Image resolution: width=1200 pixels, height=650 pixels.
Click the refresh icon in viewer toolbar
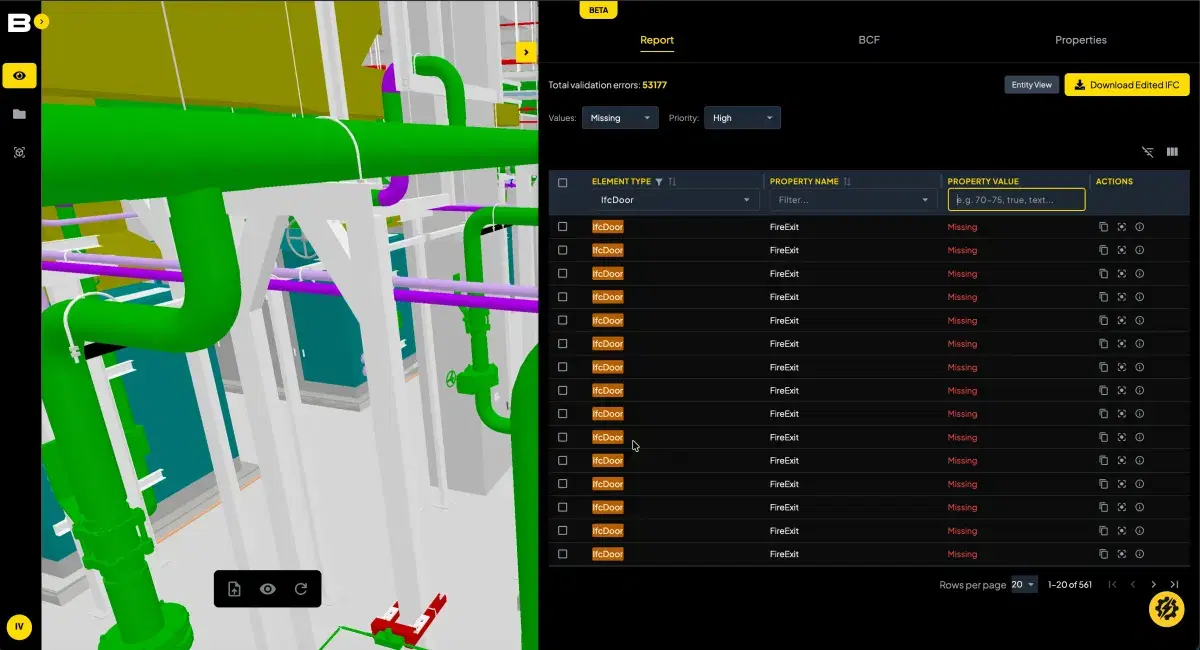coord(300,589)
